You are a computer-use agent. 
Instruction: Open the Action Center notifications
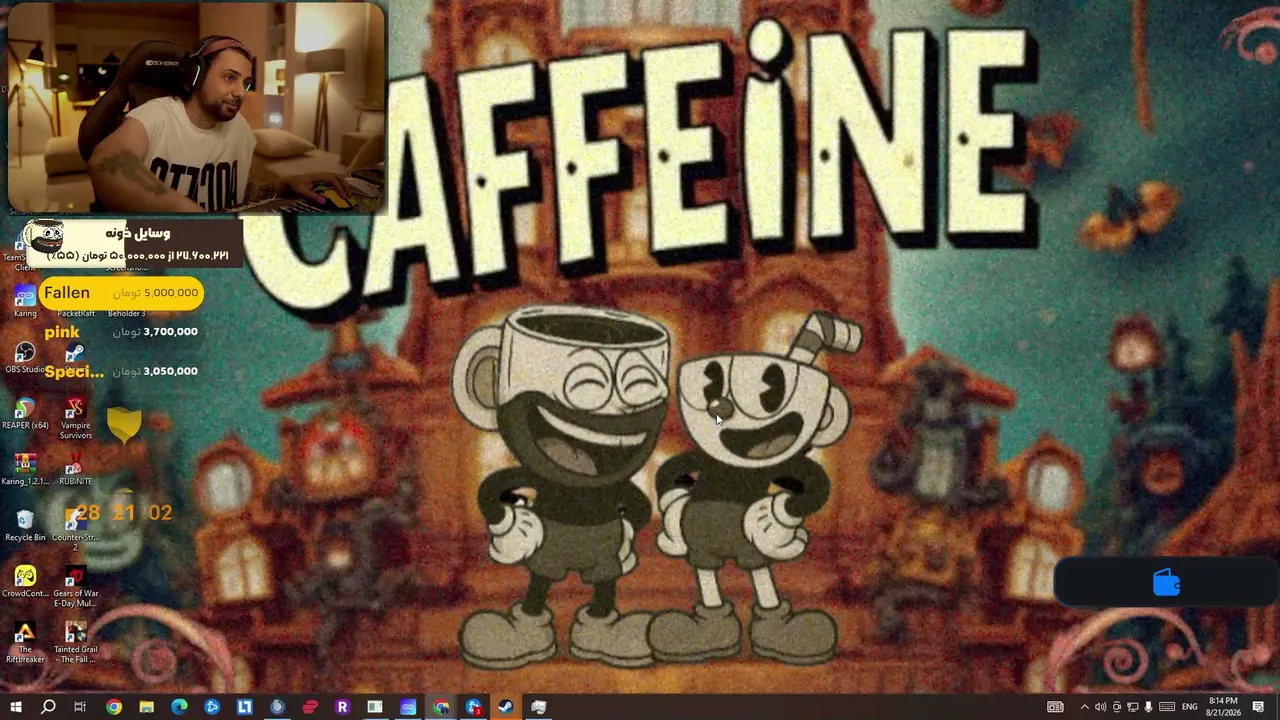click(x=1258, y=707)
